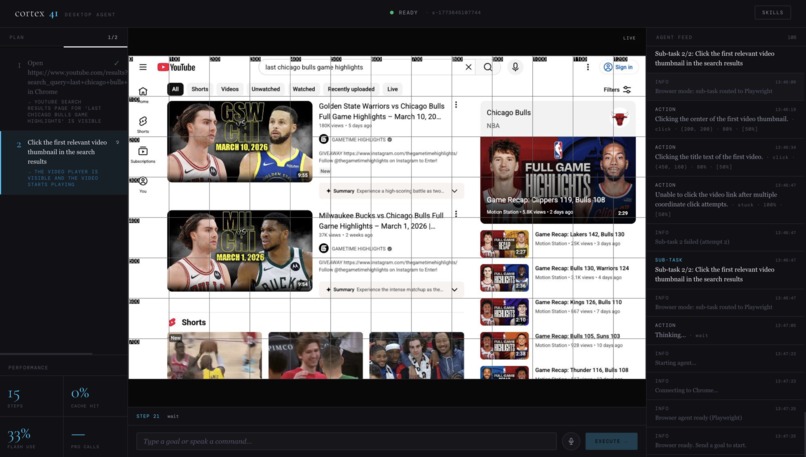Click the Sign in button
Image resolution: width=806 pixels, height=457 pixels.
click(x=618, y=67)
